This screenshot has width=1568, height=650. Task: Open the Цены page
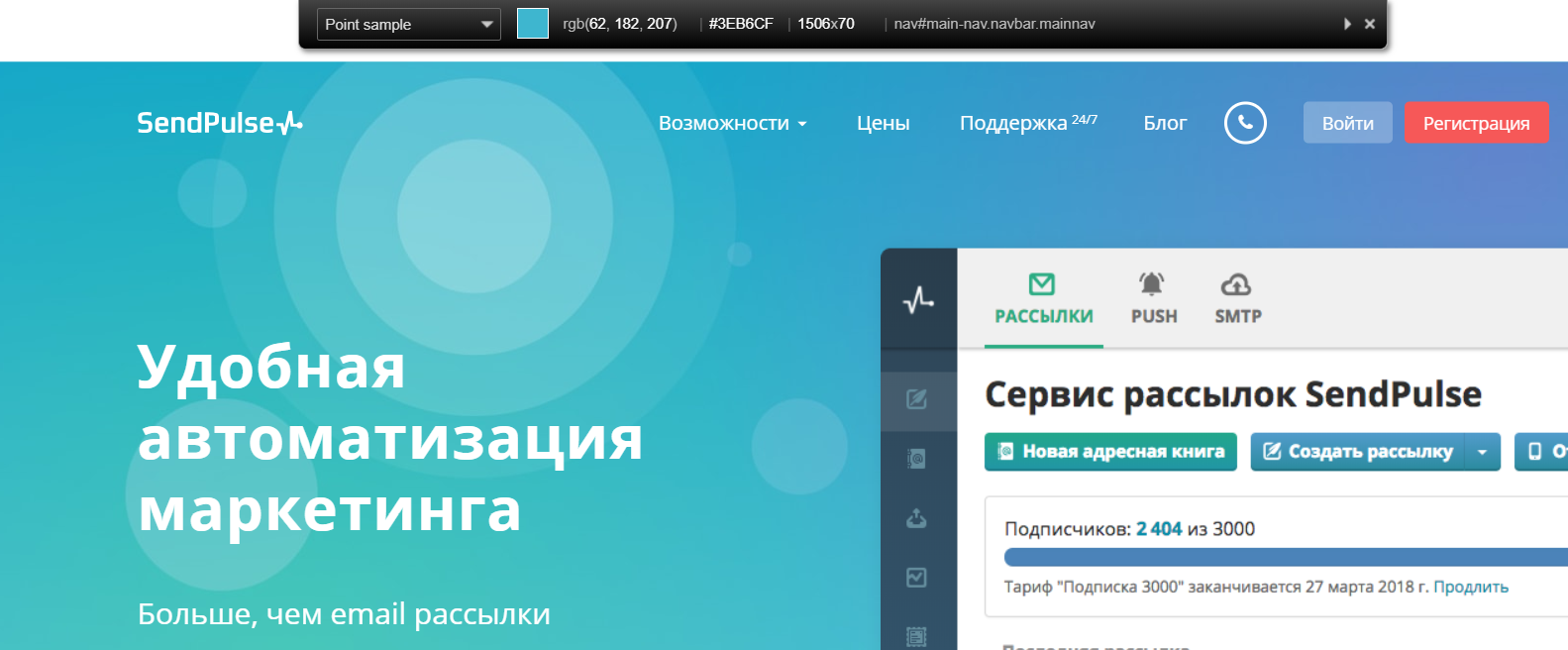(884, 123)
